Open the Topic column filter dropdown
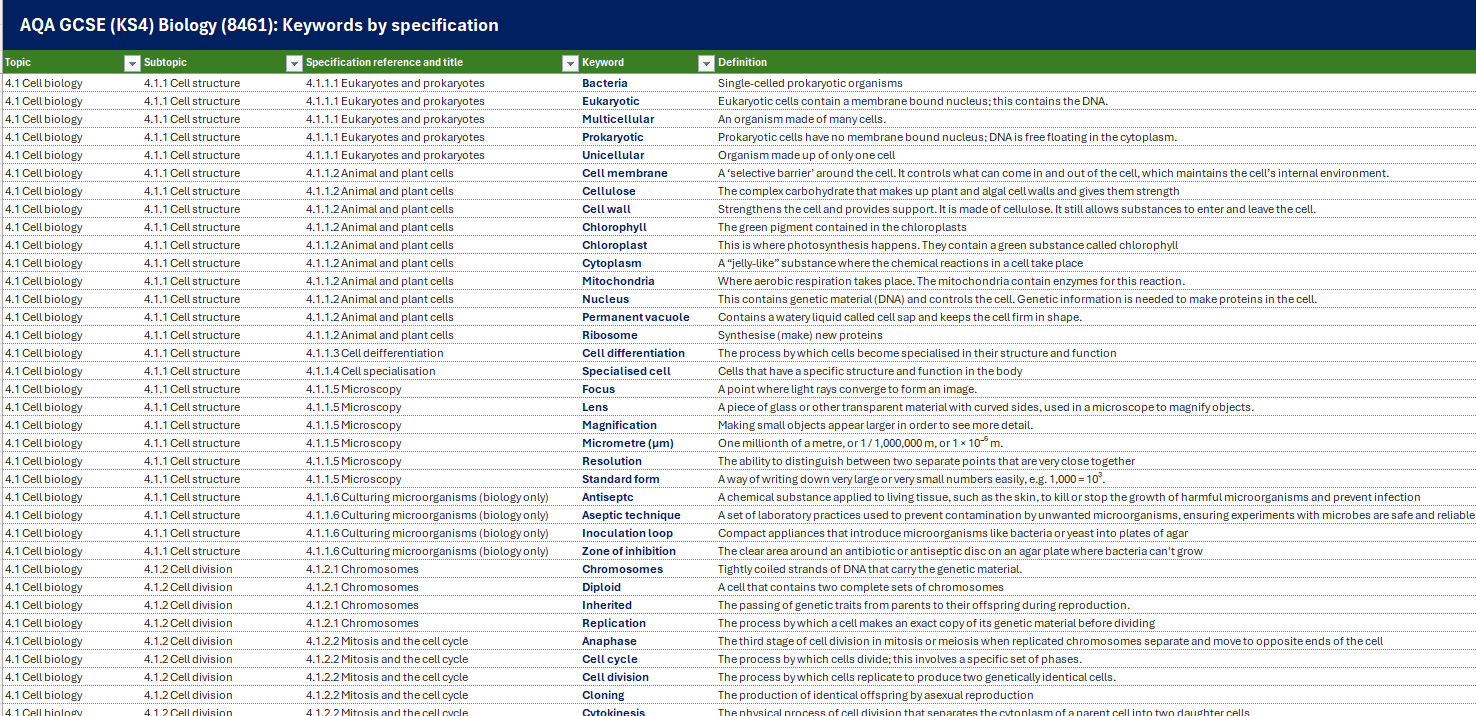1476x716 pixels. pos(131,63)
